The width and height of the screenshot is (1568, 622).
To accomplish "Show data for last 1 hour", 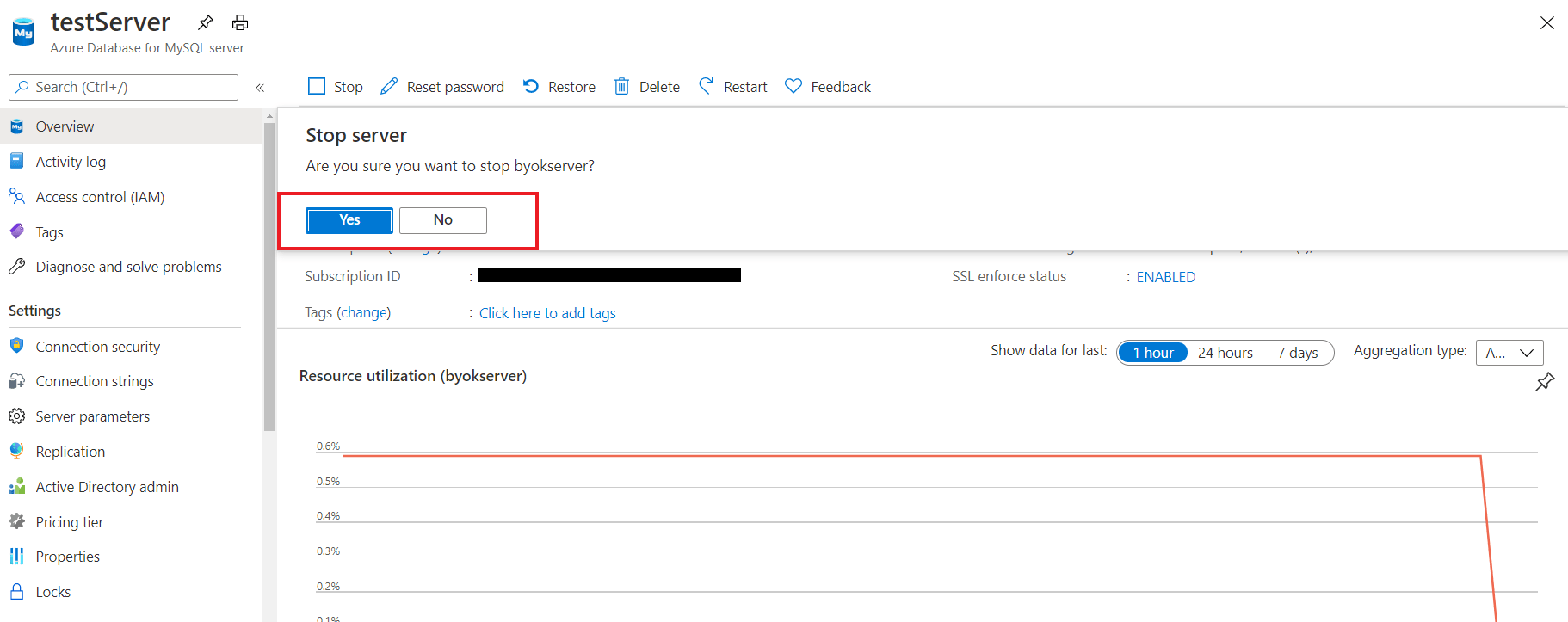I will click(1153, 353).
